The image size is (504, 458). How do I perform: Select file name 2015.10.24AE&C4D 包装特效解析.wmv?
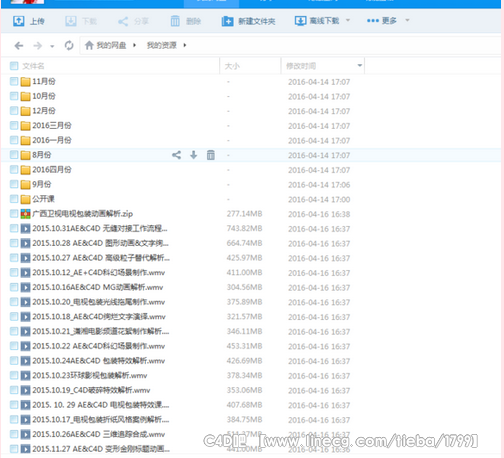99,361
